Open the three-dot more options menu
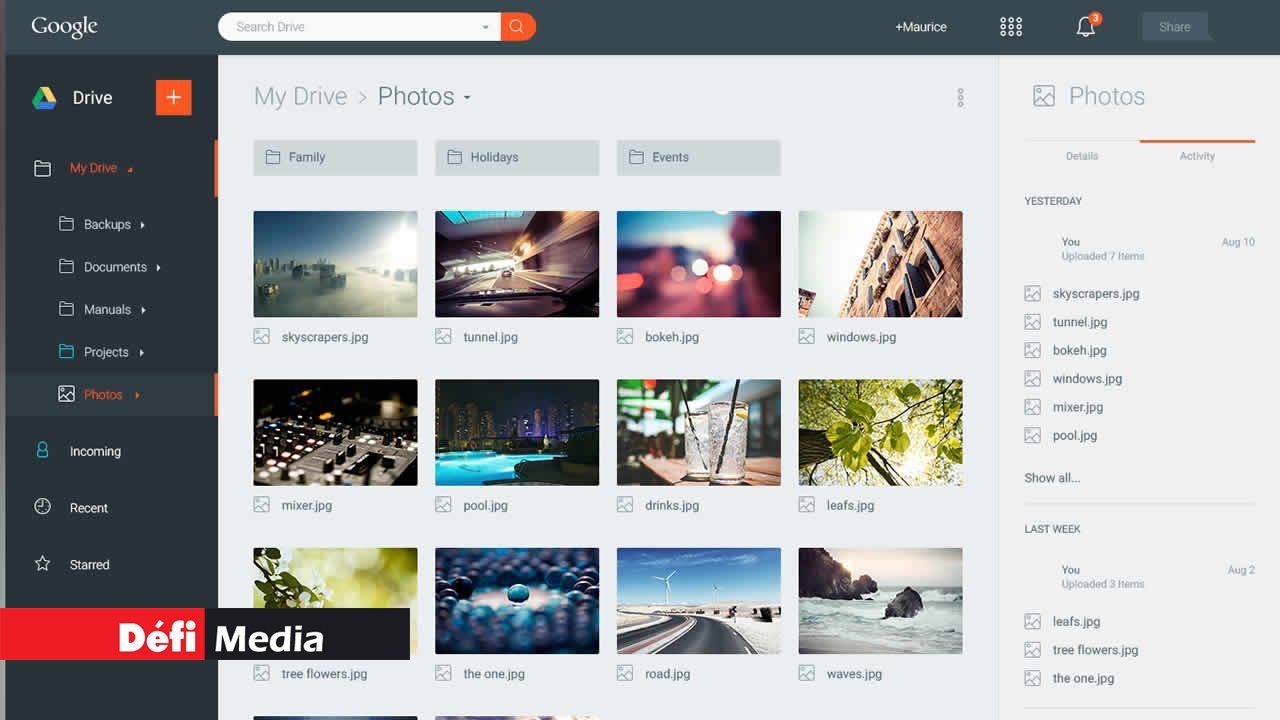The height and width of the screenshot is (720, 1280). (960, 97)
